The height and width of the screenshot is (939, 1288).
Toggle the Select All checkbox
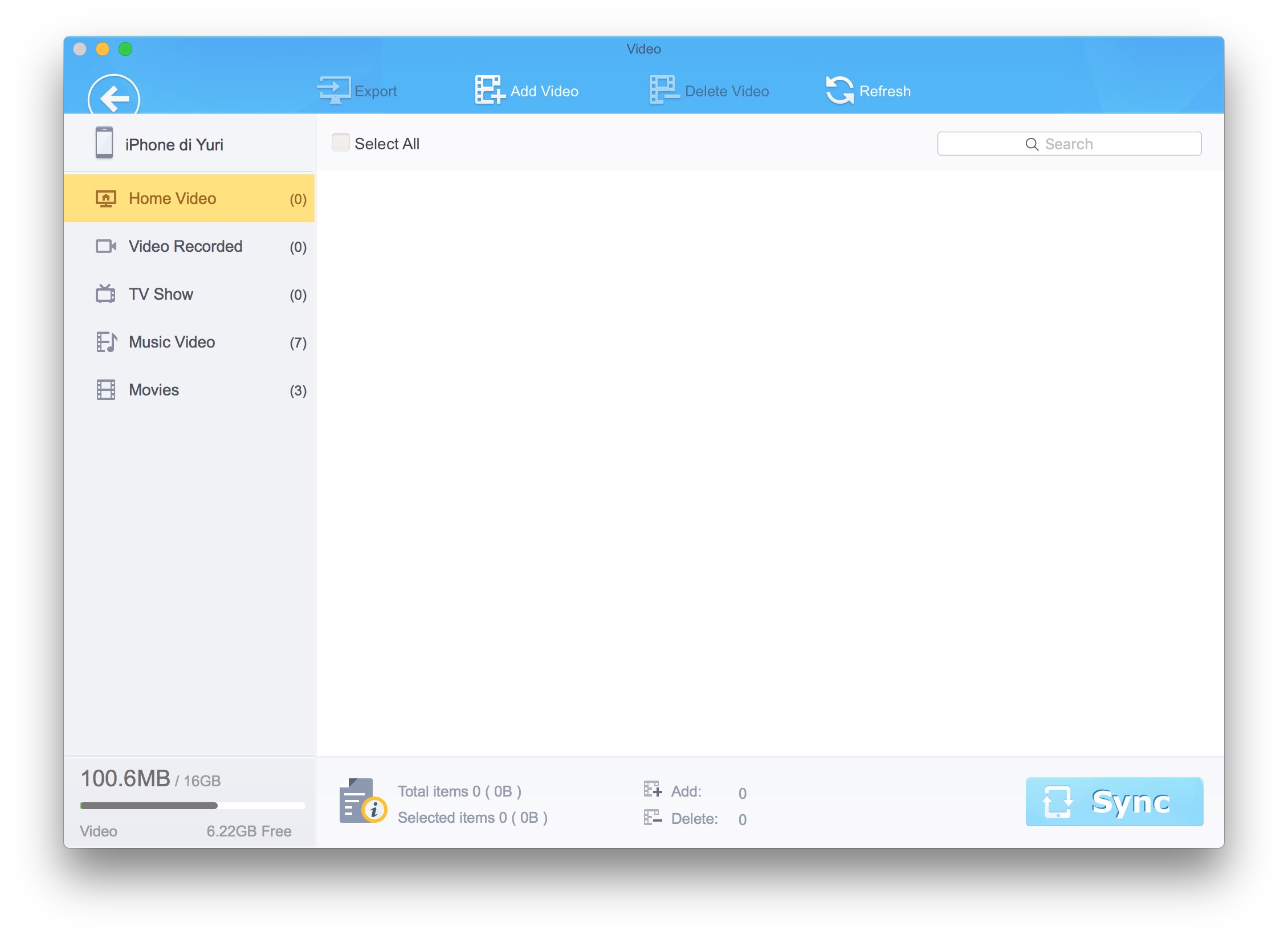(340, 143)
